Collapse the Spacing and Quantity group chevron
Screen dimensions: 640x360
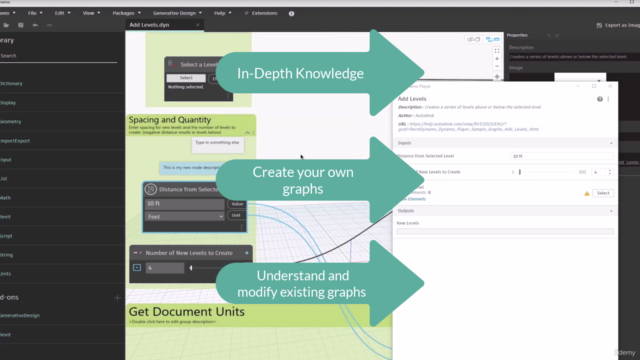point(247,133)
